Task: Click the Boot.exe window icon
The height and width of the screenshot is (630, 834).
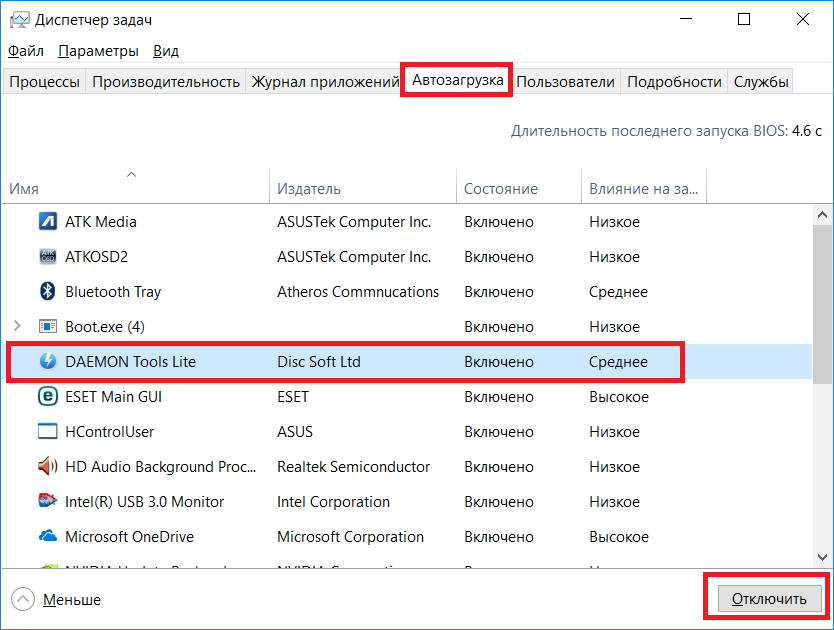Action: [x=48, y=326]
